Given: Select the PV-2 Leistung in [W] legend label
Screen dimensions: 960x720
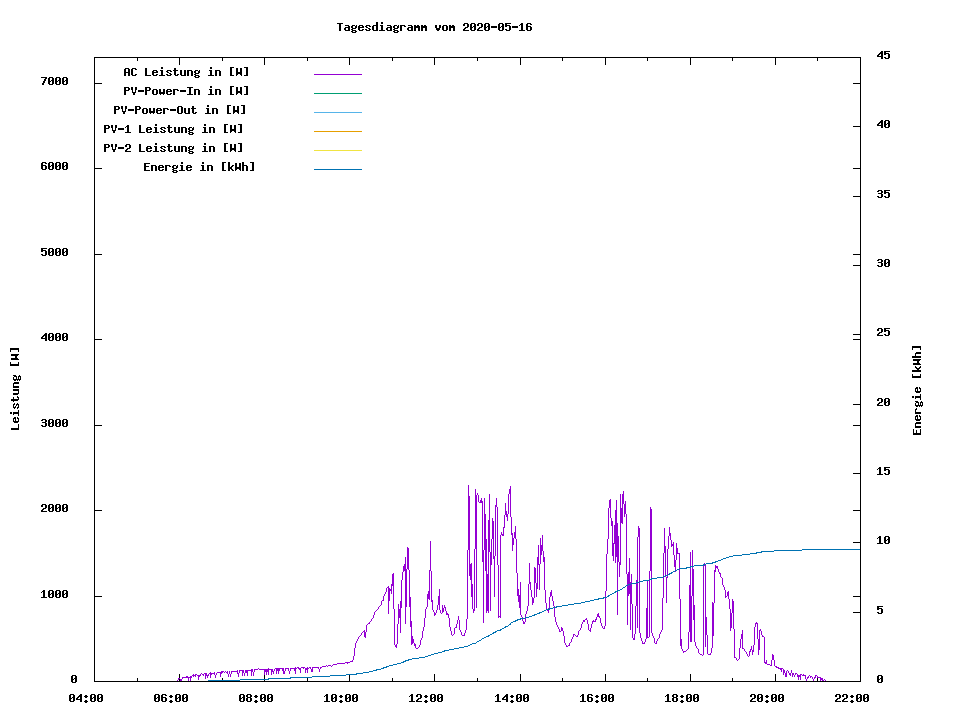Looking at the screenshot, I should tap(173, 148).
